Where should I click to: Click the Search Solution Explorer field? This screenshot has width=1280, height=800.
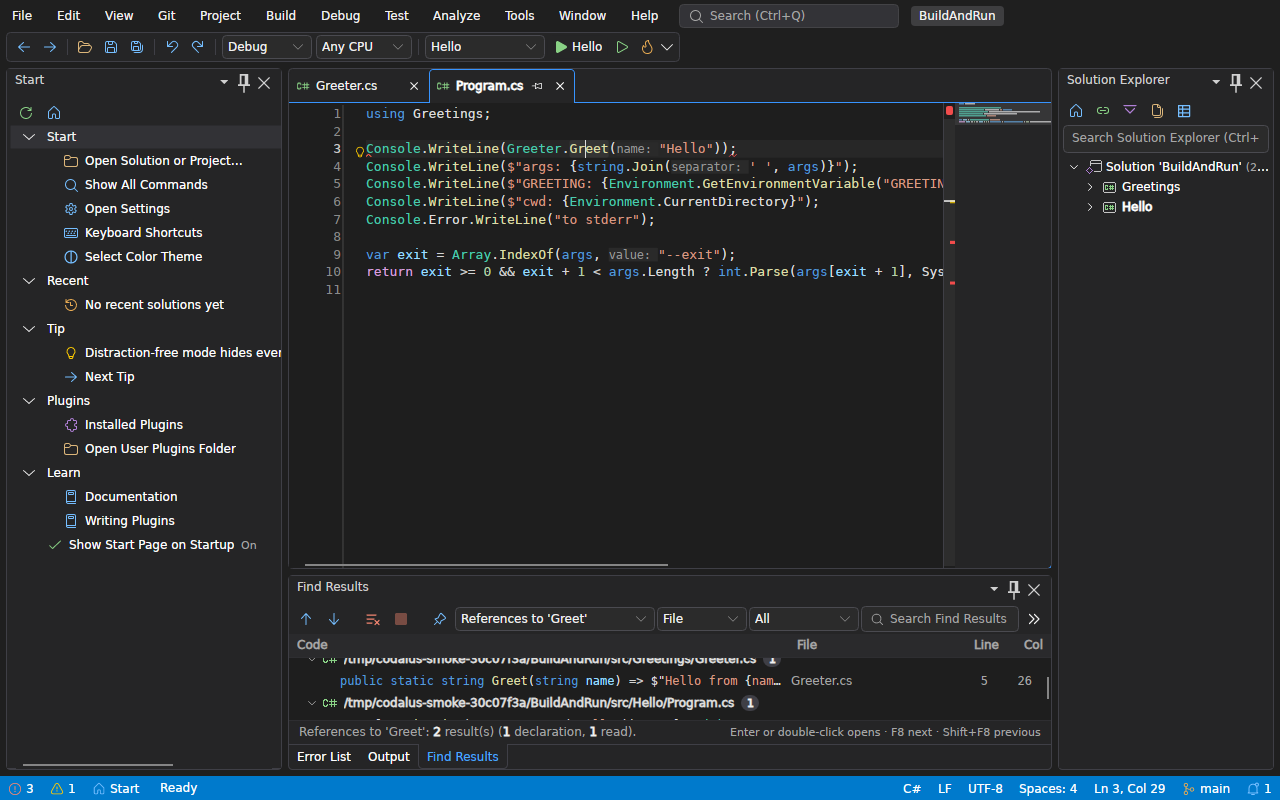pyautogui.click(x=1166, y=138)
